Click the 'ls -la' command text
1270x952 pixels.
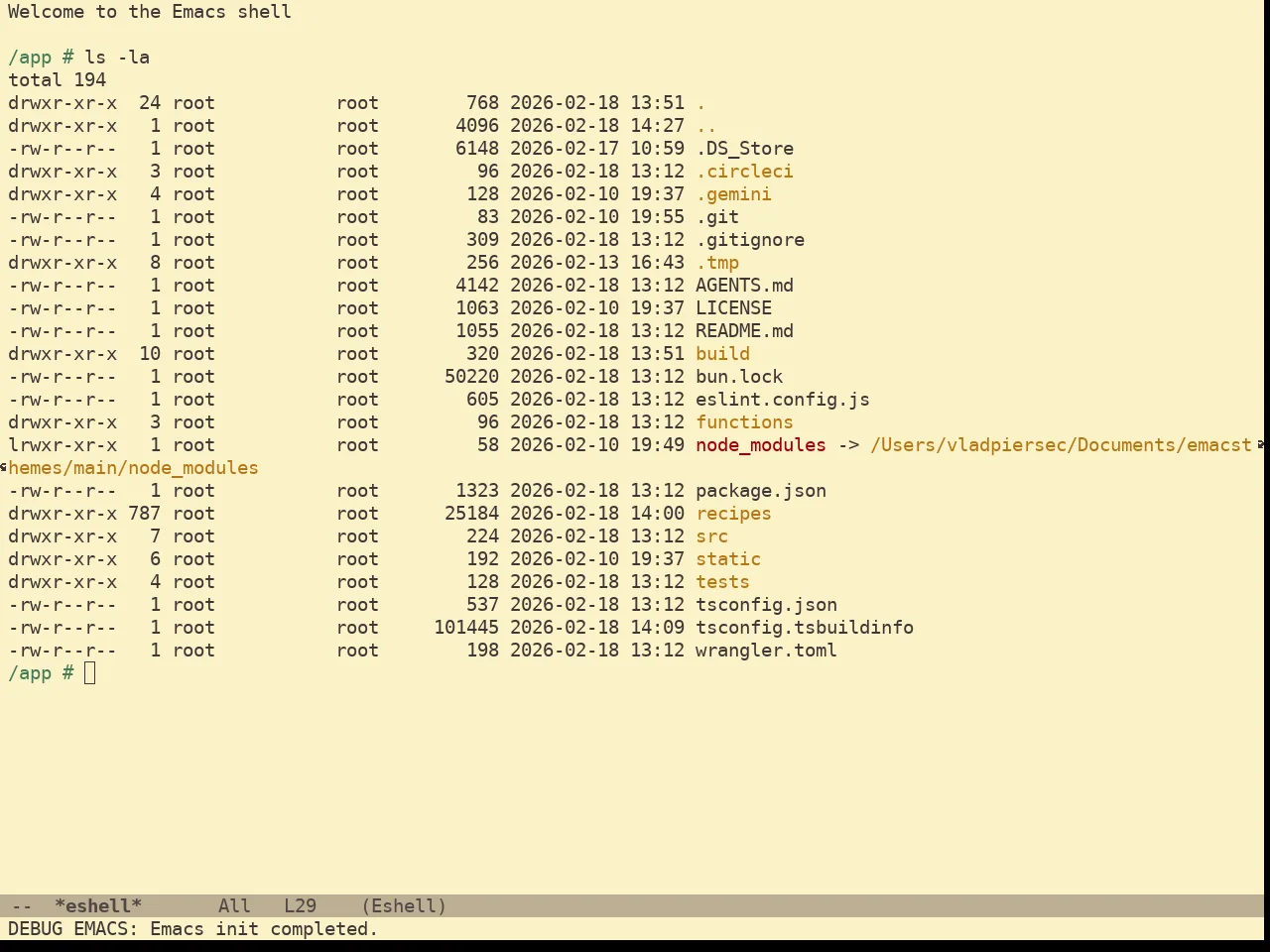(x=117, y=58)
